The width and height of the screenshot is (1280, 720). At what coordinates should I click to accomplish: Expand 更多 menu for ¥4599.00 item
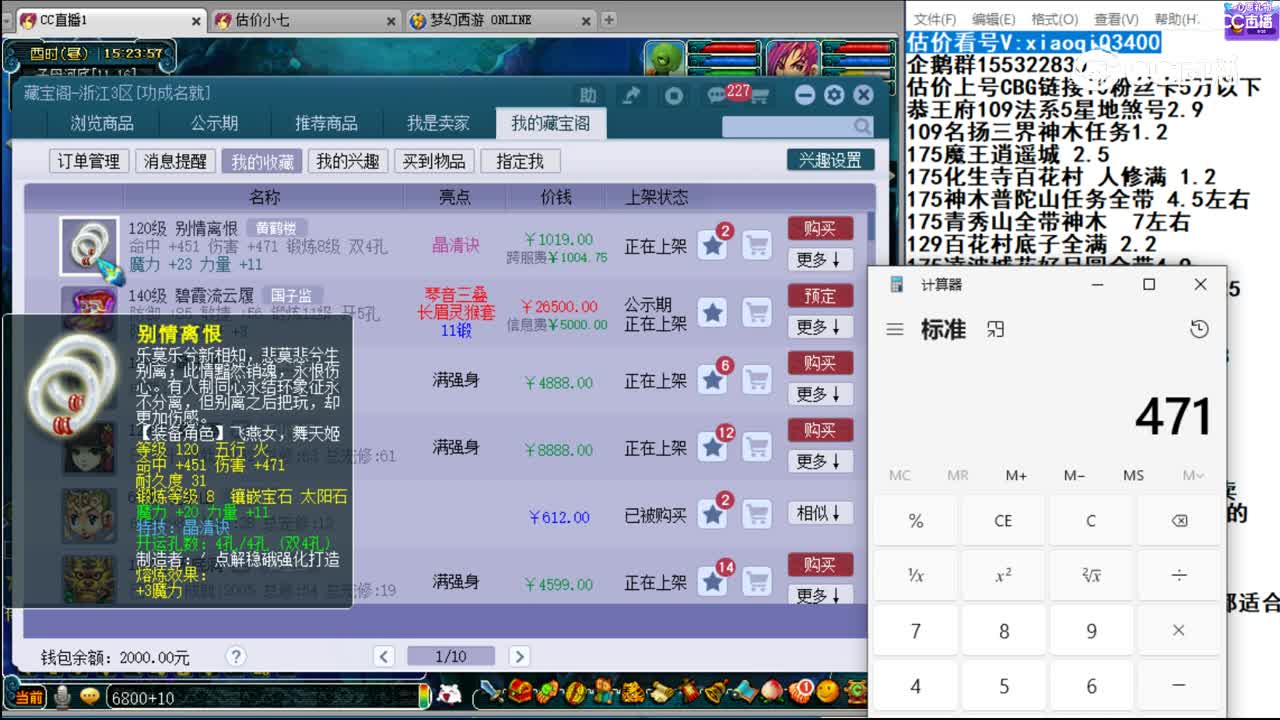[820, 595]
